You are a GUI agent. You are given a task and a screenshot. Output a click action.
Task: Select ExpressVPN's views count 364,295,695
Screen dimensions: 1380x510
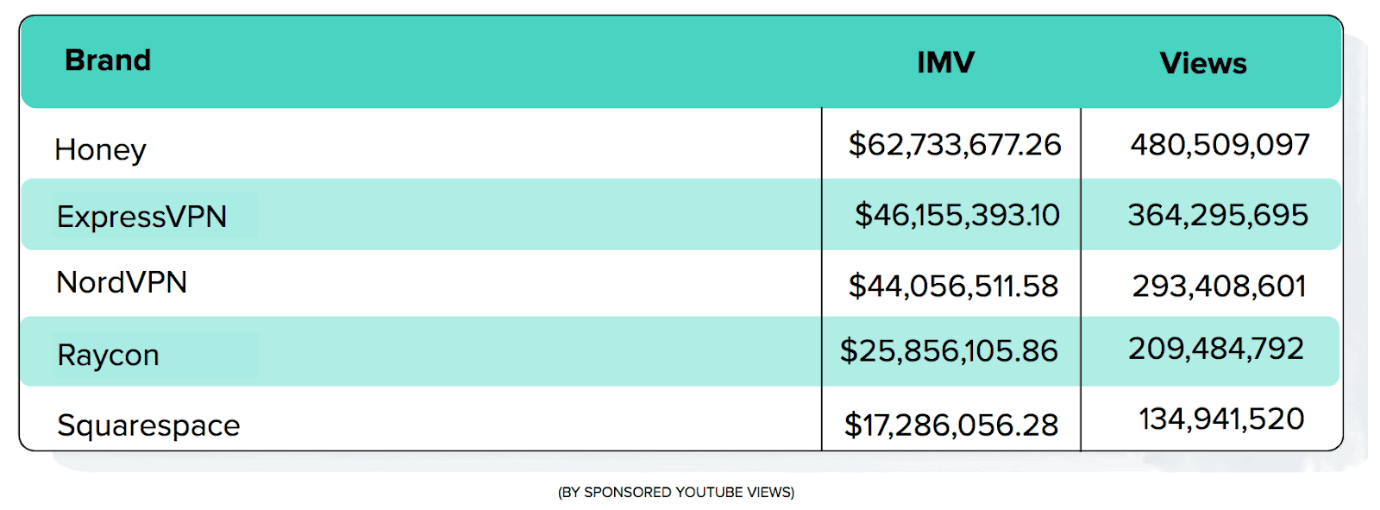click(x=1218, y=215)
